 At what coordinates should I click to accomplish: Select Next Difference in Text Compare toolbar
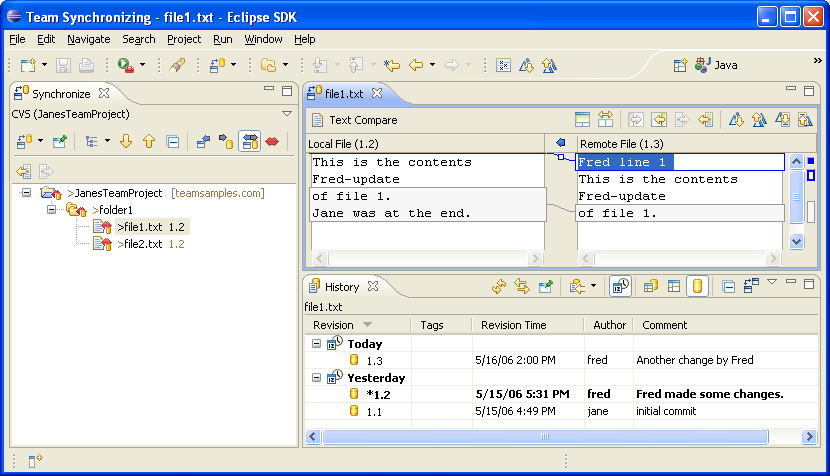(736, 120)
